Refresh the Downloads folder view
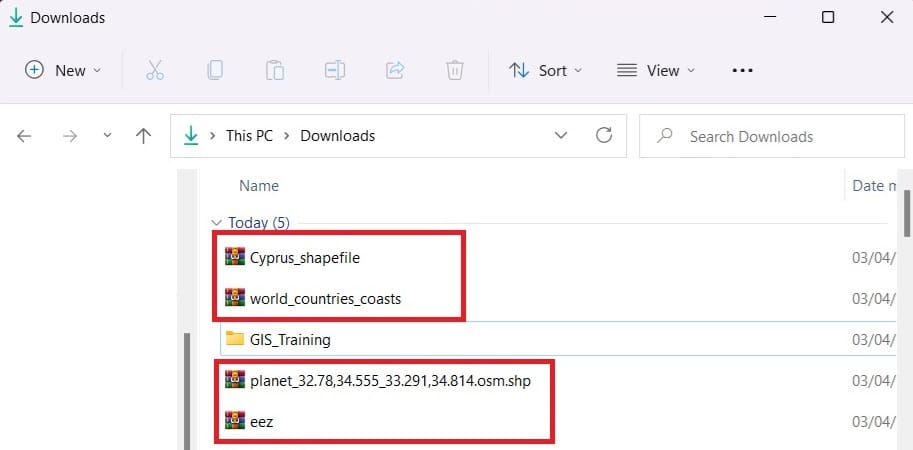 [x=603, y=136]
